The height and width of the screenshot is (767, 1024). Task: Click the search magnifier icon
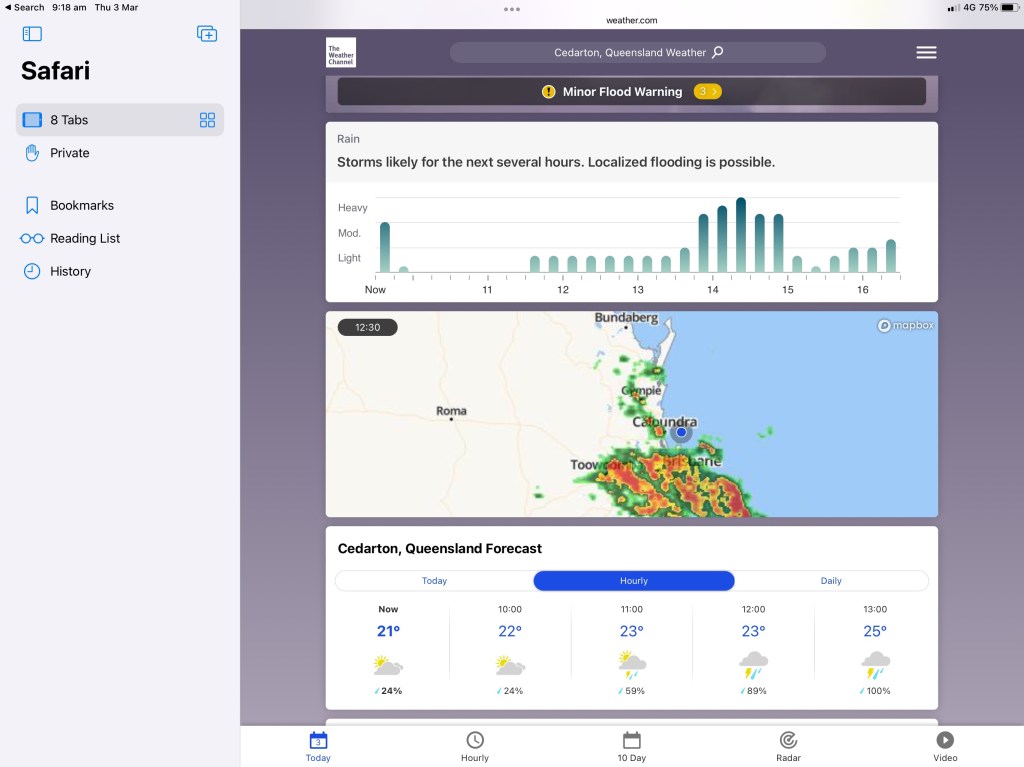coord(717,53)
